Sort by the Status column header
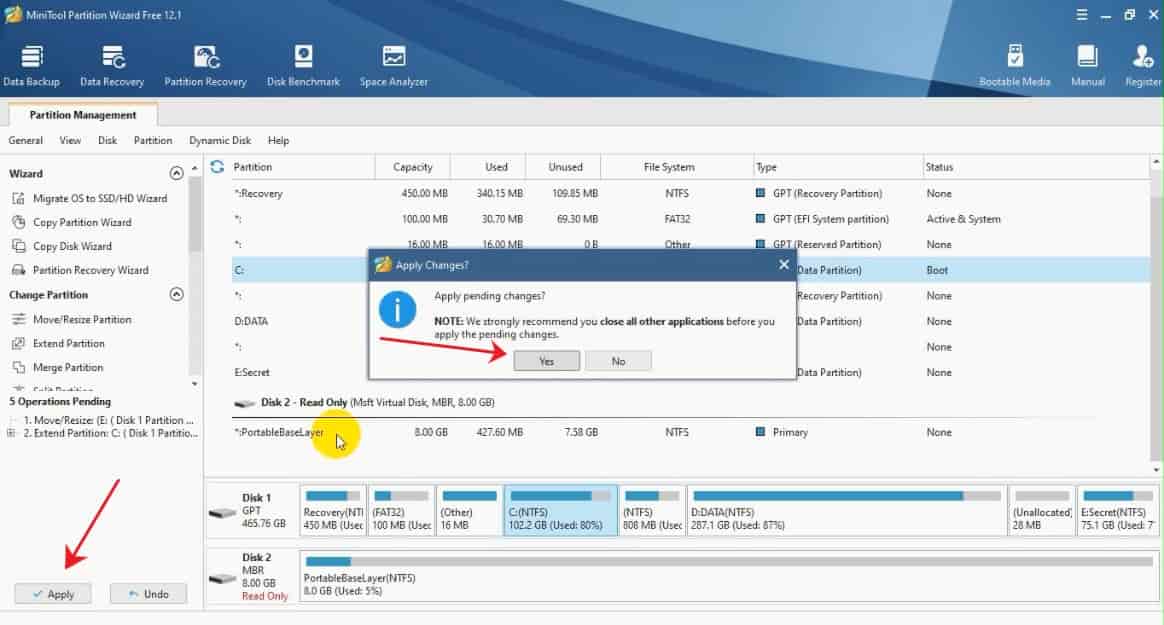 pyautogui.click(x=1036, y=167)
